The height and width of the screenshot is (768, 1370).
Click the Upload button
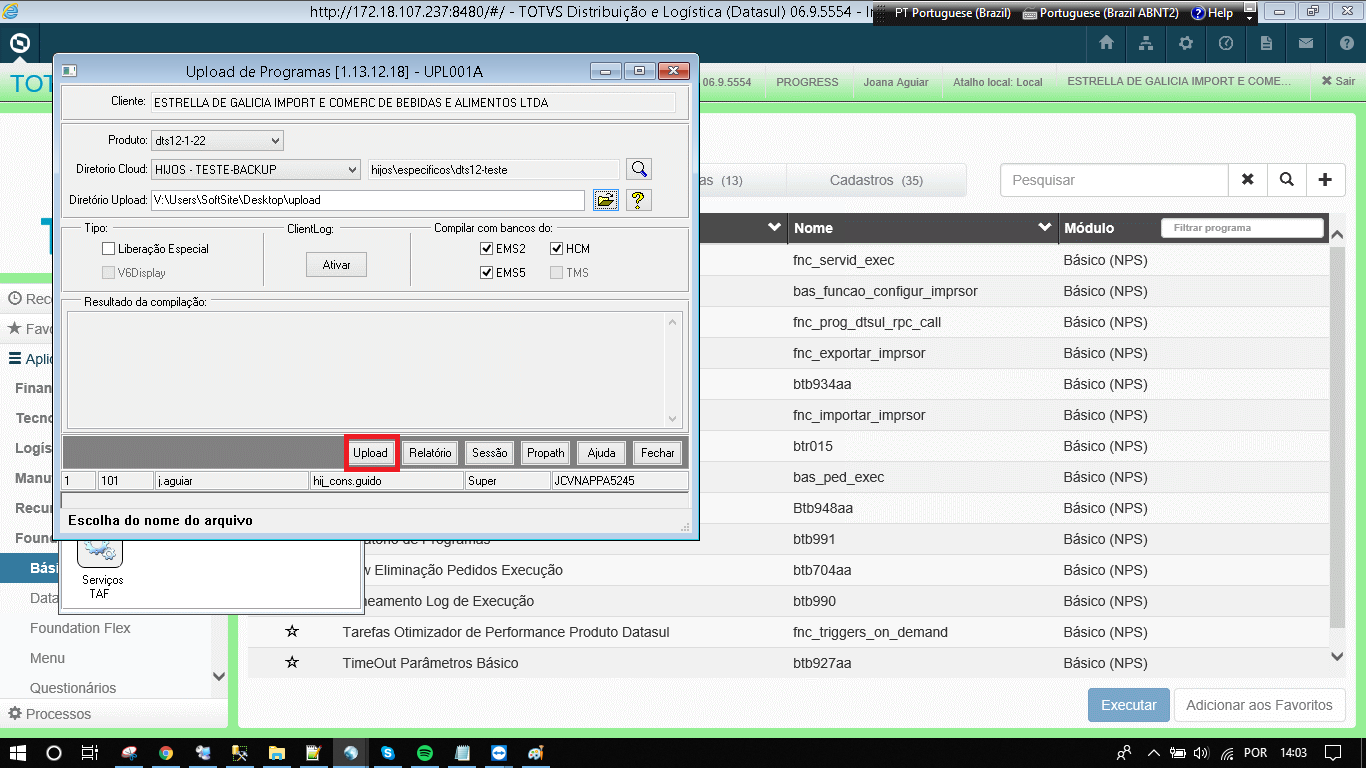click(370, 453)
